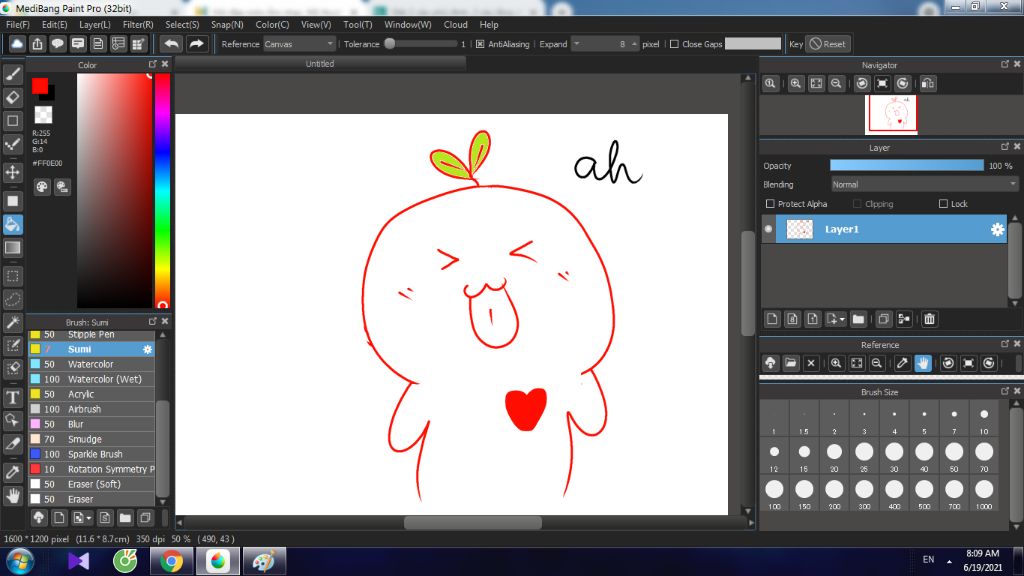Select the Sparkle Brush

click(92, 455)
